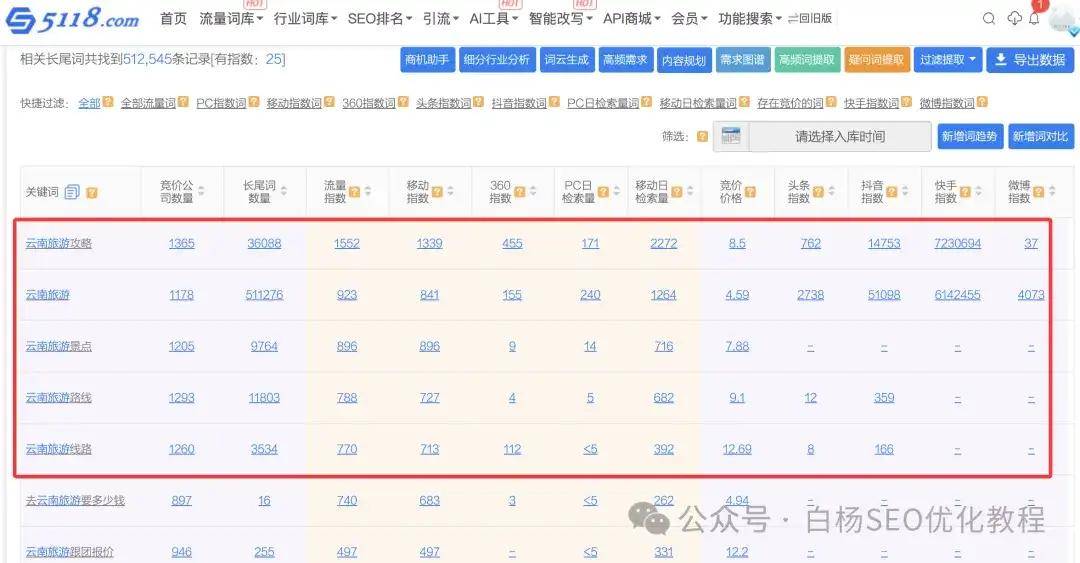Expand the 会员 menu

tap(689, 19)
